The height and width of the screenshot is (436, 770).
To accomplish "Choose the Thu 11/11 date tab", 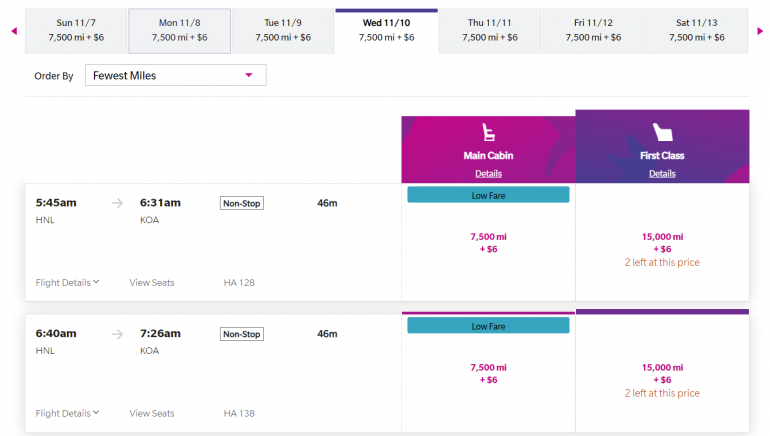I will 490,30.
